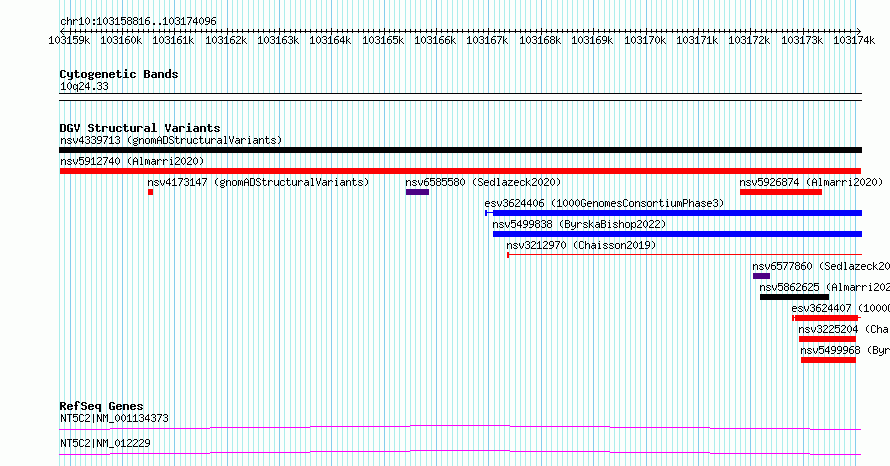This screenshot has width=890, height=466.
Task: Select the thin red nsv3212970 variant line
Action: pyautogui.click(x=685, y=255)
